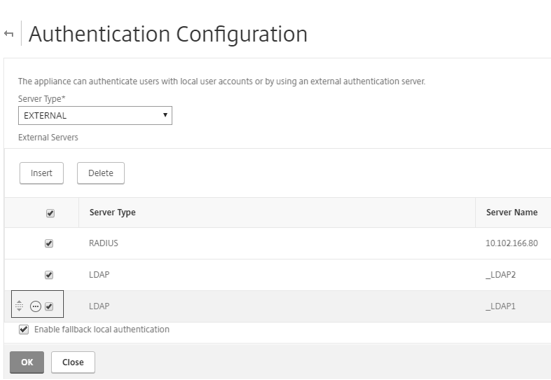Click the Authentication Configuration heading

(x=168, y=34)
